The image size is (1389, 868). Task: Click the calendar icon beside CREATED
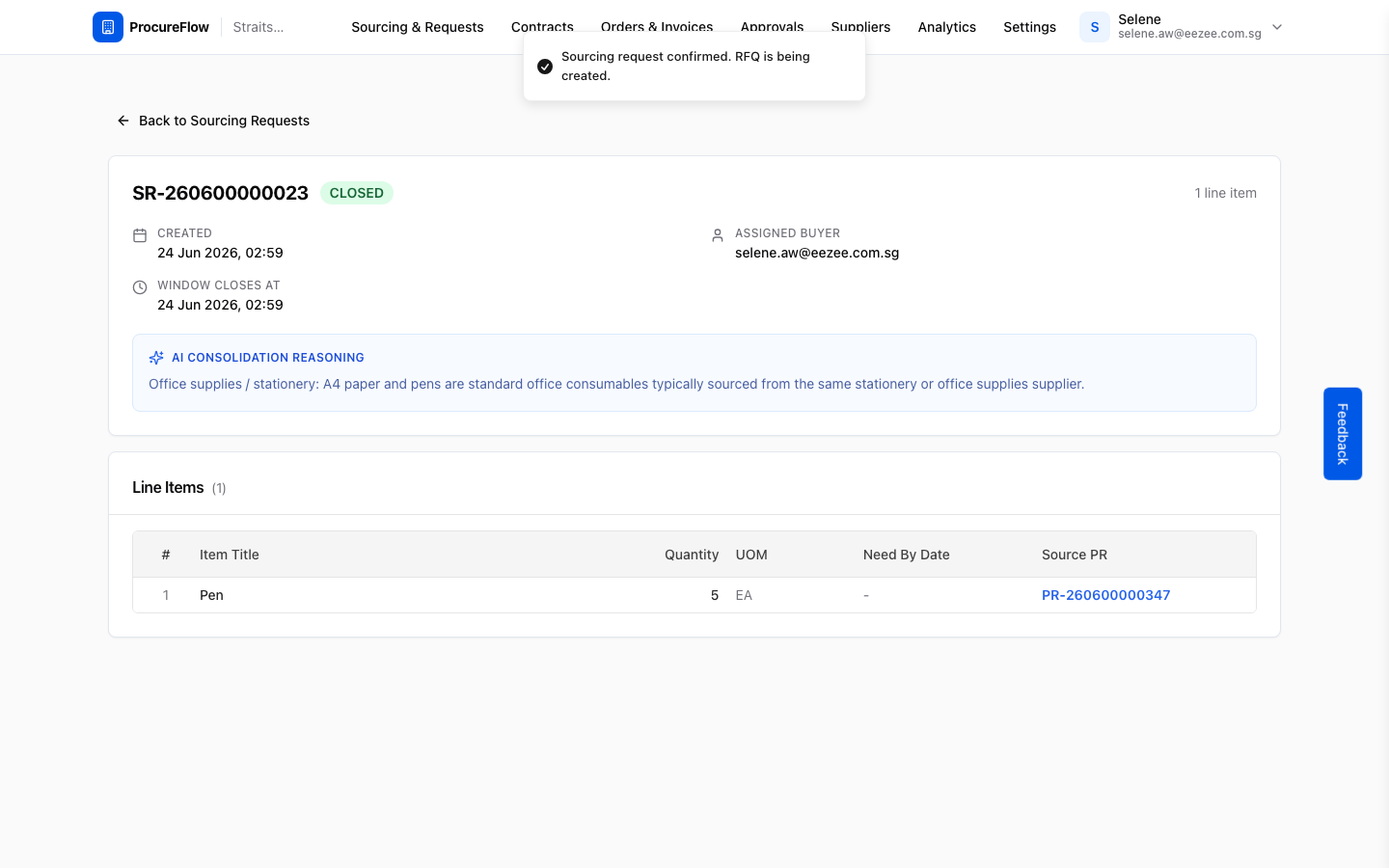click(x=140, y=235)
